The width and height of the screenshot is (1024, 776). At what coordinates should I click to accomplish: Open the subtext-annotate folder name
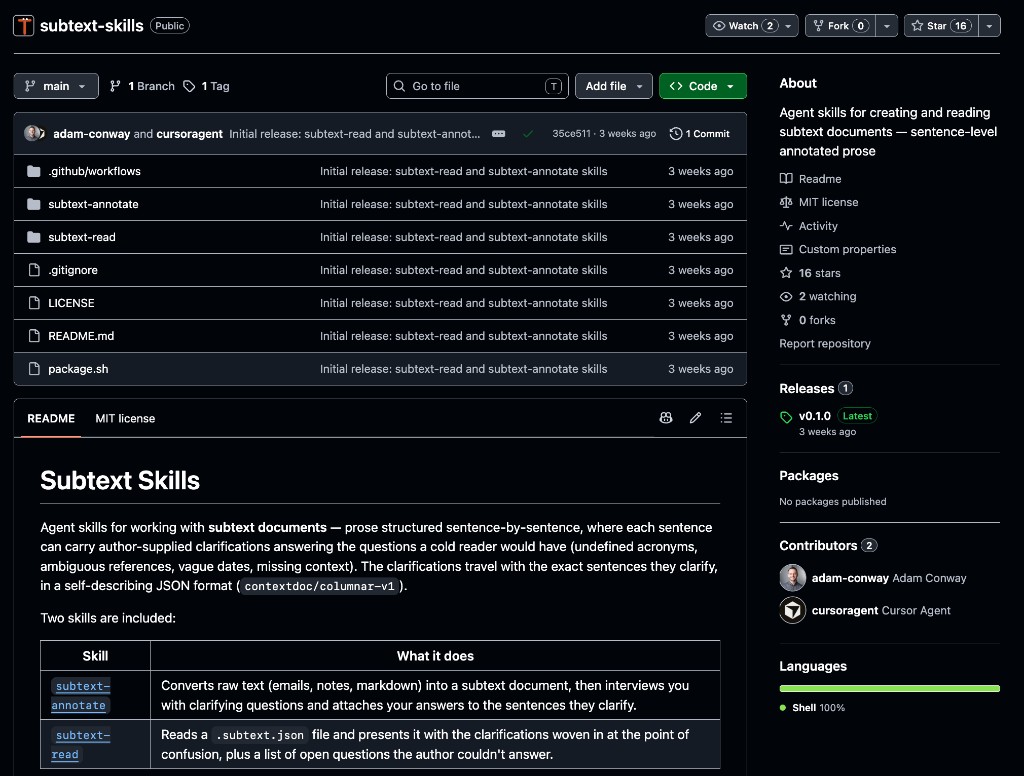[x=93, y=204]
